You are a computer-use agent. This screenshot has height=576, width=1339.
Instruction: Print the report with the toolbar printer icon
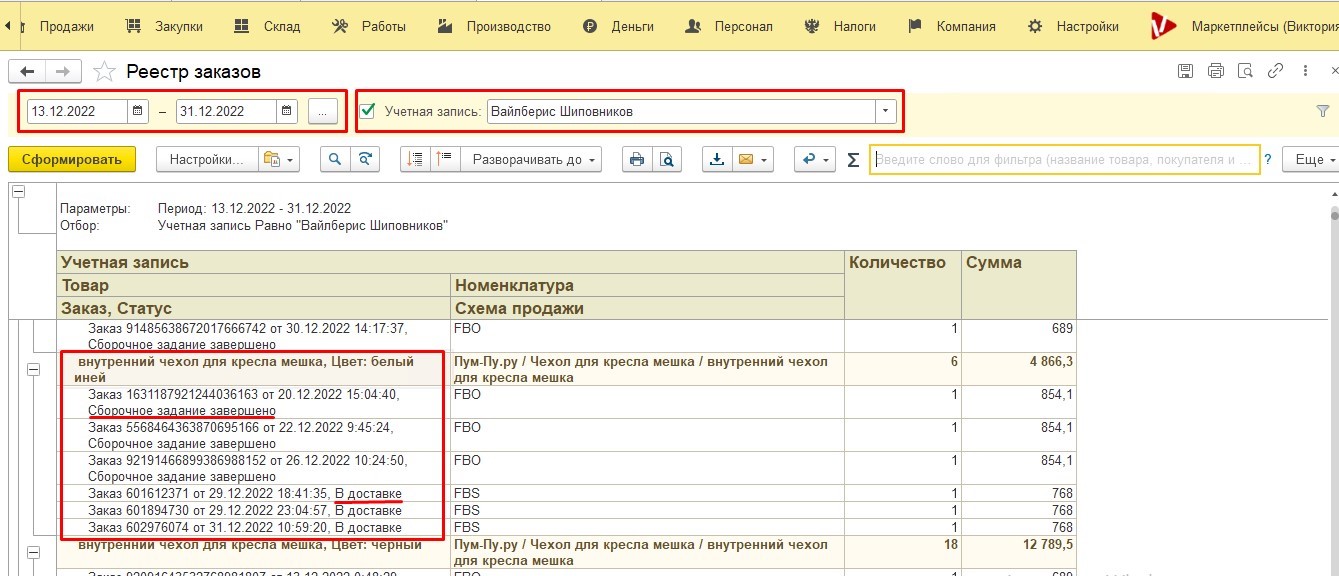pos(637,159)
